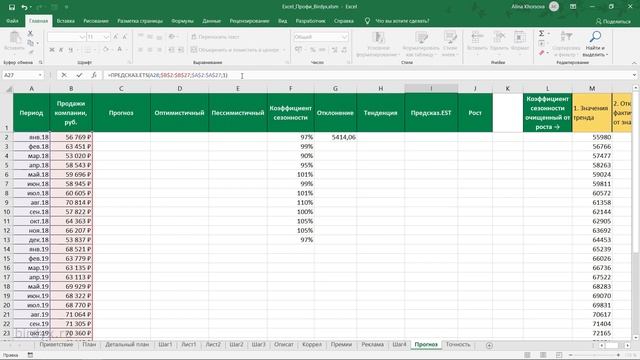Click the Save icon in the quick access toolbar

click(11, 7)
